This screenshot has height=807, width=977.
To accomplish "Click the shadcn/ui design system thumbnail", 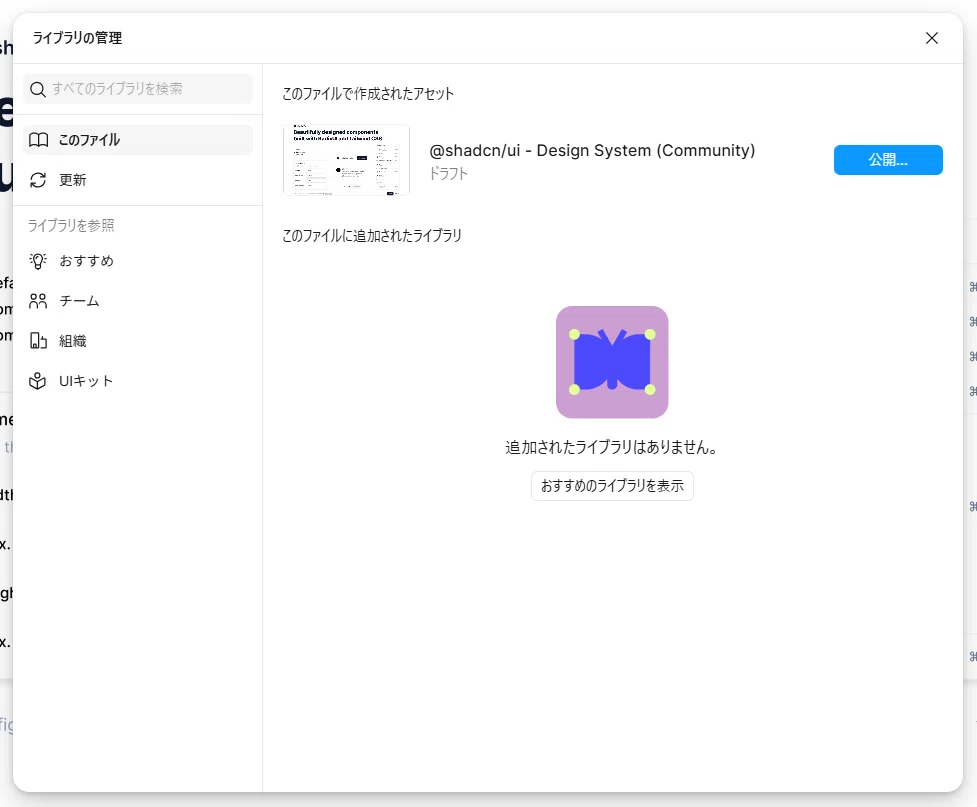I will click(345, 160).
